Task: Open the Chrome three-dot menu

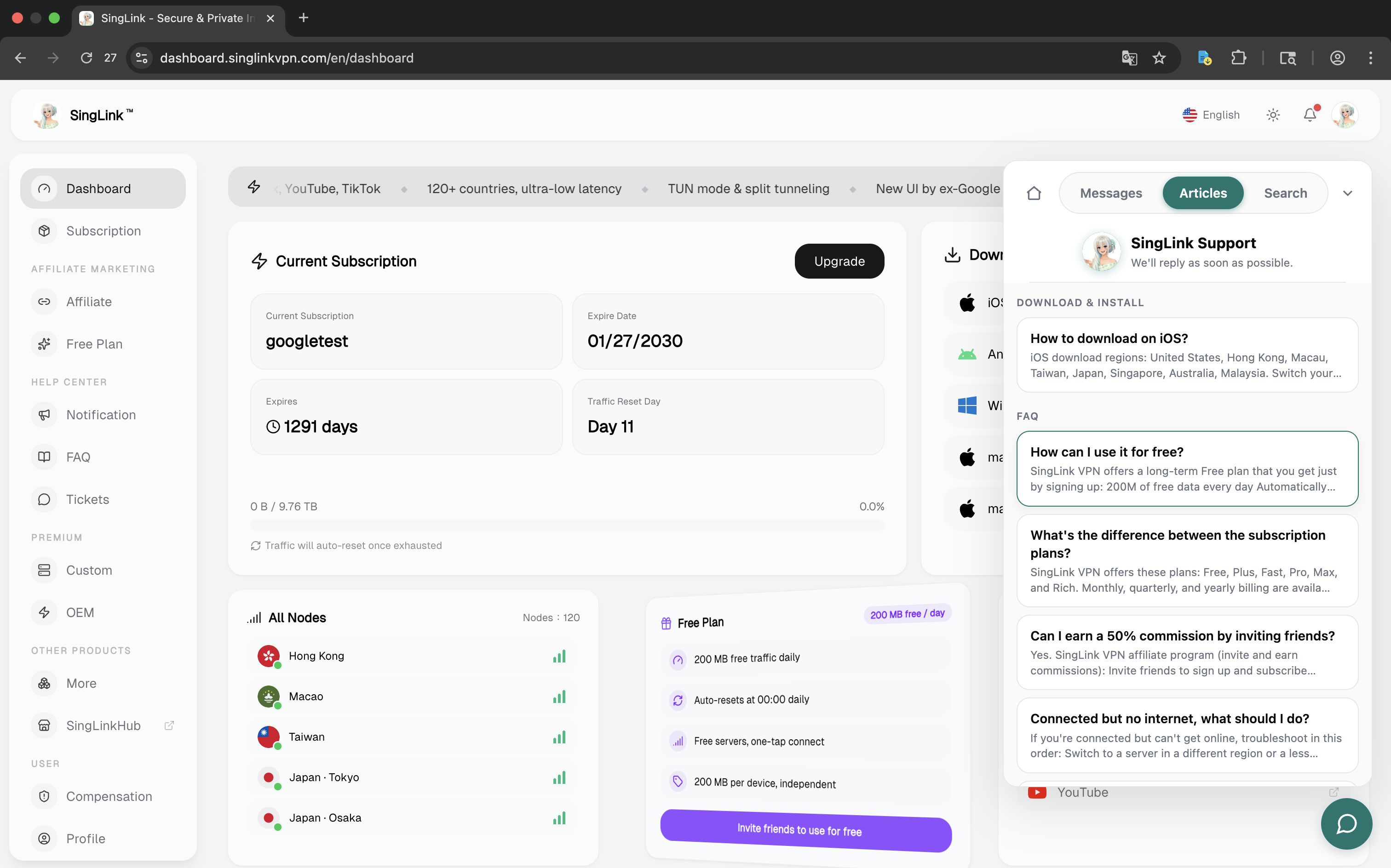Action: pos(1370,58)
